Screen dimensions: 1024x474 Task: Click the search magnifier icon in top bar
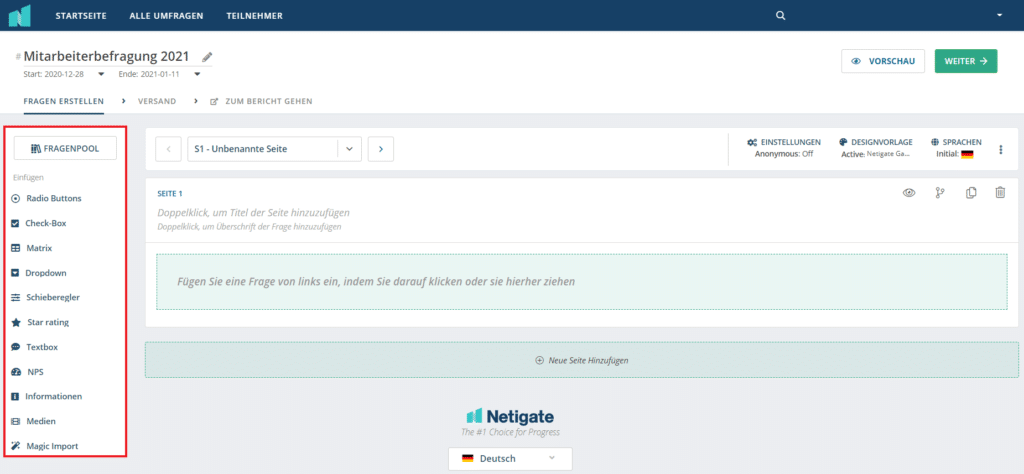tap(781, 16)
